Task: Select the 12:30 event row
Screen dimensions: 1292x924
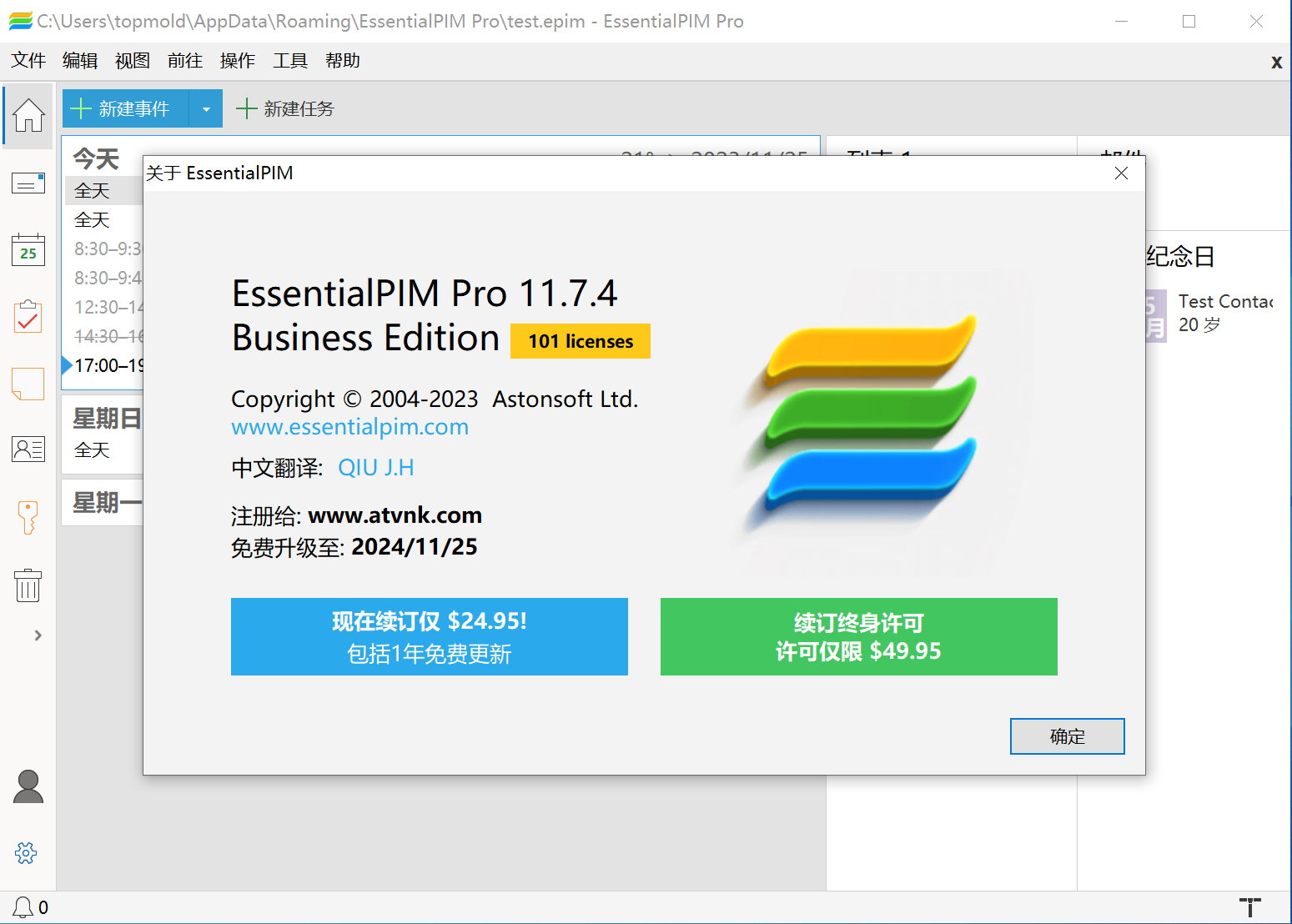Action: (108, 308)
